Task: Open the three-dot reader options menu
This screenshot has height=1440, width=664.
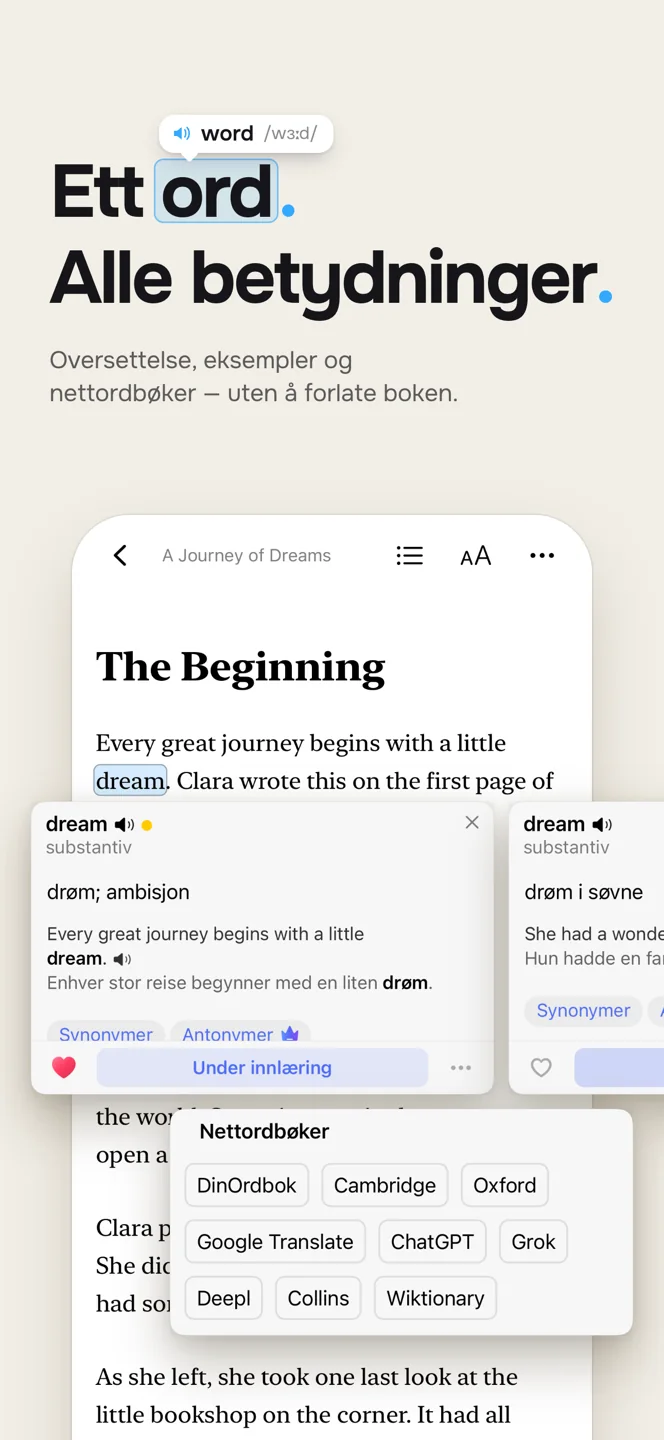Action: (542, 555)
